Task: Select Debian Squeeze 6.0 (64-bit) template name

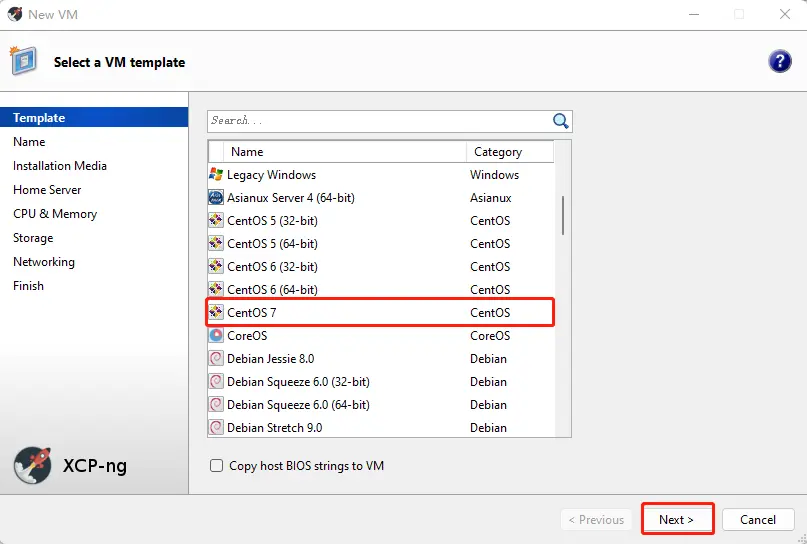Action: coord(299,405)
